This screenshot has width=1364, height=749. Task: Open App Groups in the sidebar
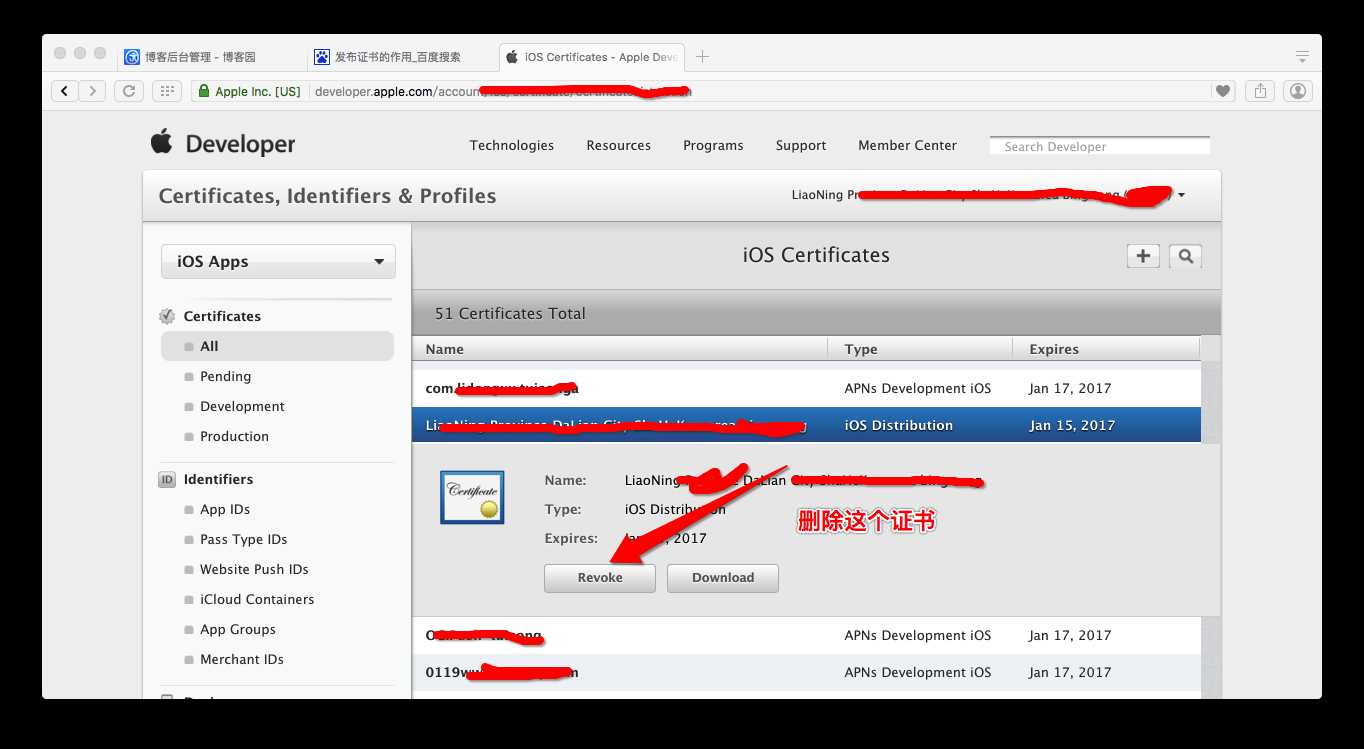(x=238, y=629)
